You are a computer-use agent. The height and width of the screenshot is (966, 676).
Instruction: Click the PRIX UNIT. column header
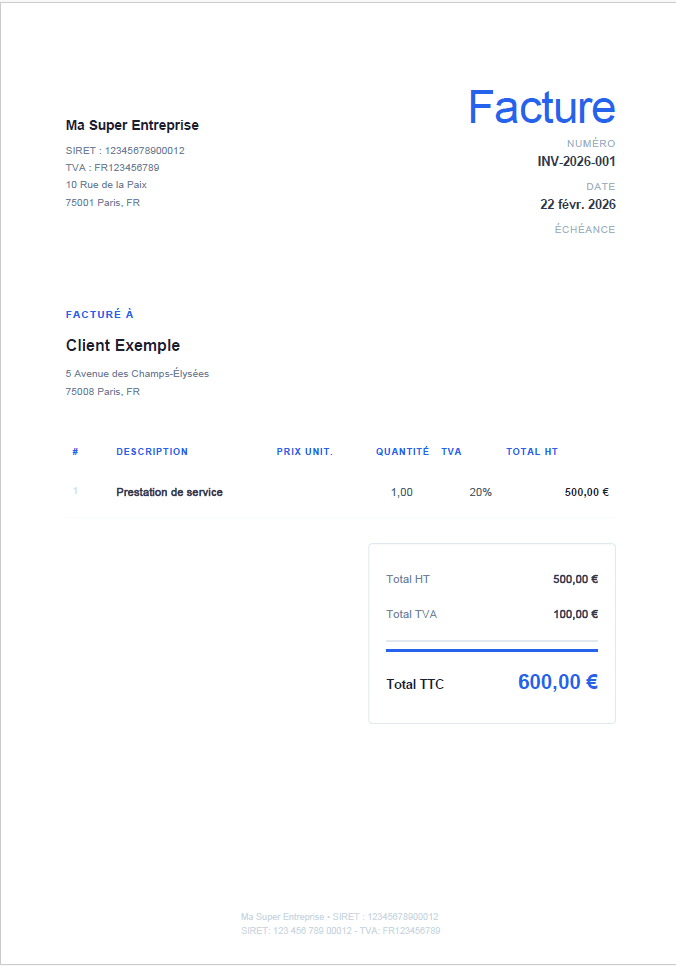[305, 452]
